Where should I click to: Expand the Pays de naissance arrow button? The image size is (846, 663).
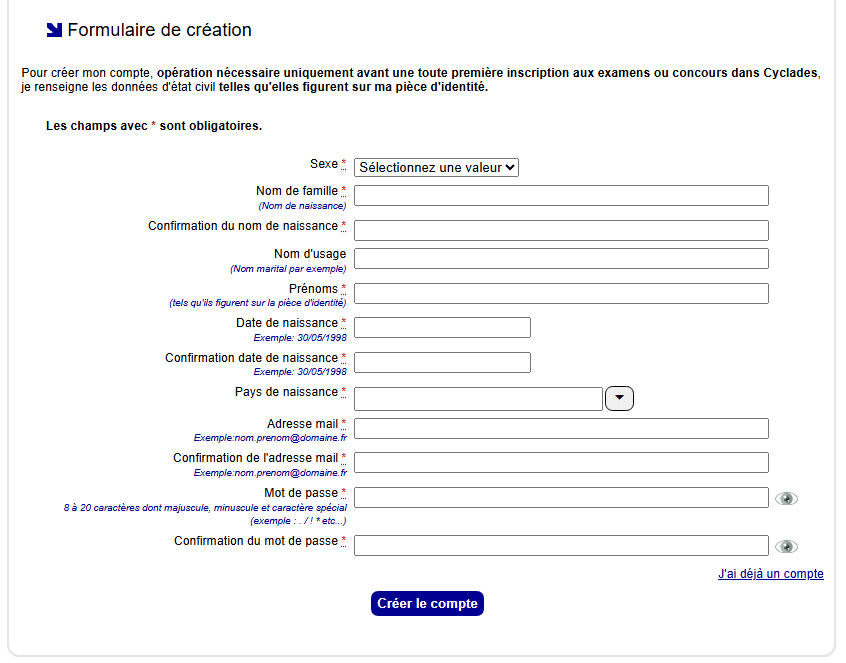click(x=620, y=398)
